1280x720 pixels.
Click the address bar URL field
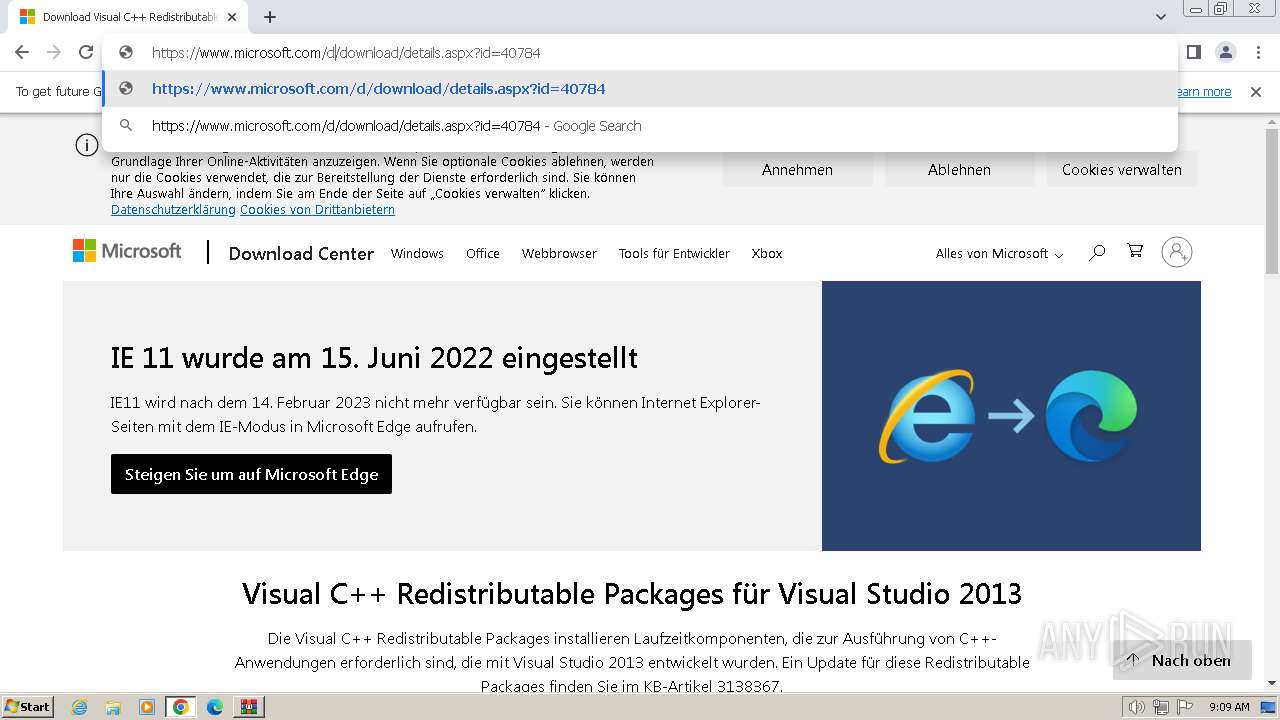click(x=640, y=53)
